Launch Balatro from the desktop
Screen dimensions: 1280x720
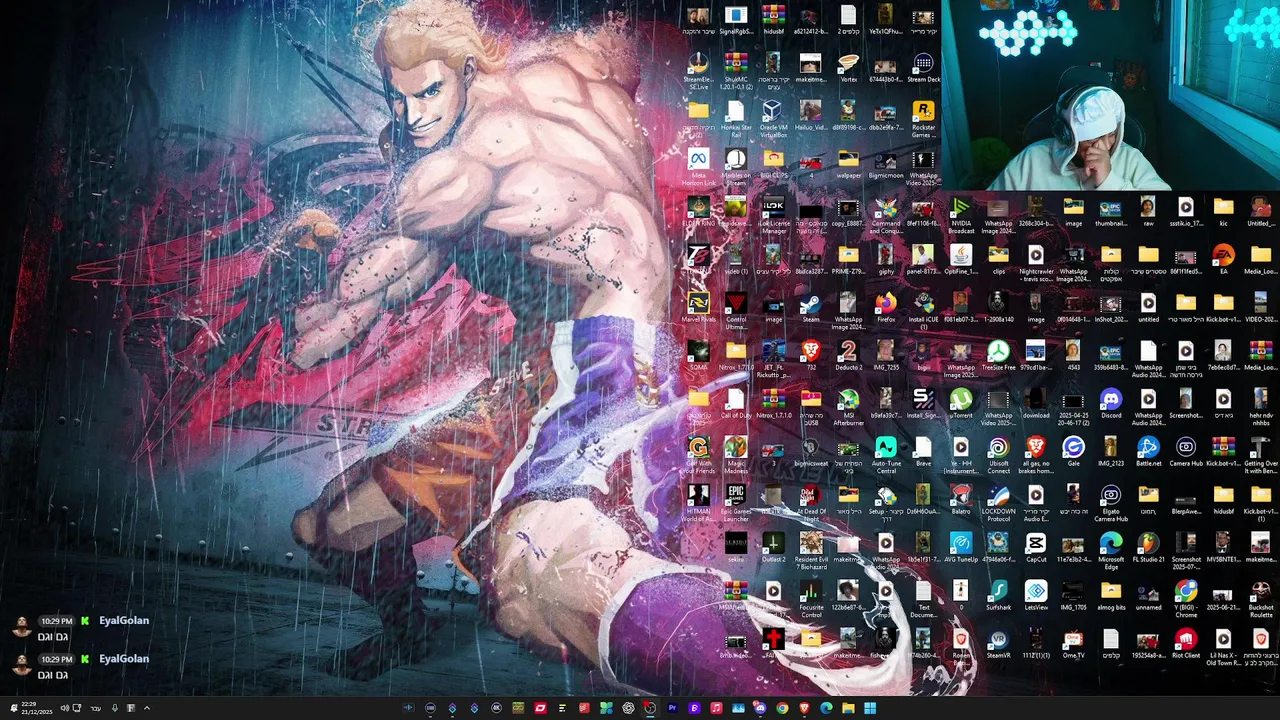click(961, 499)
